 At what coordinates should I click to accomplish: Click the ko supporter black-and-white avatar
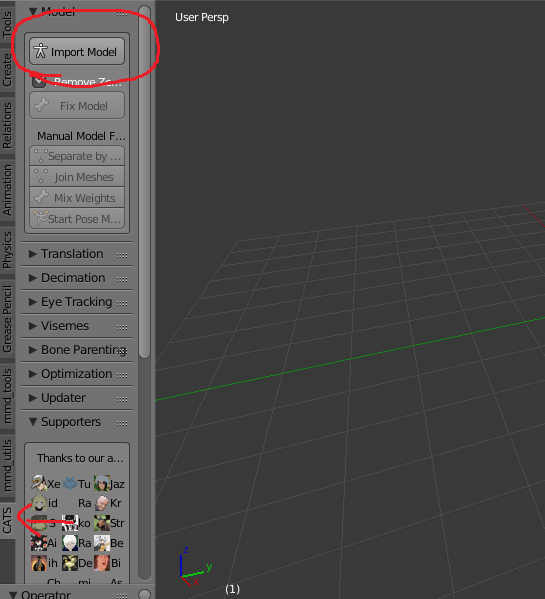pyautogui.click(x=70, y=523)
